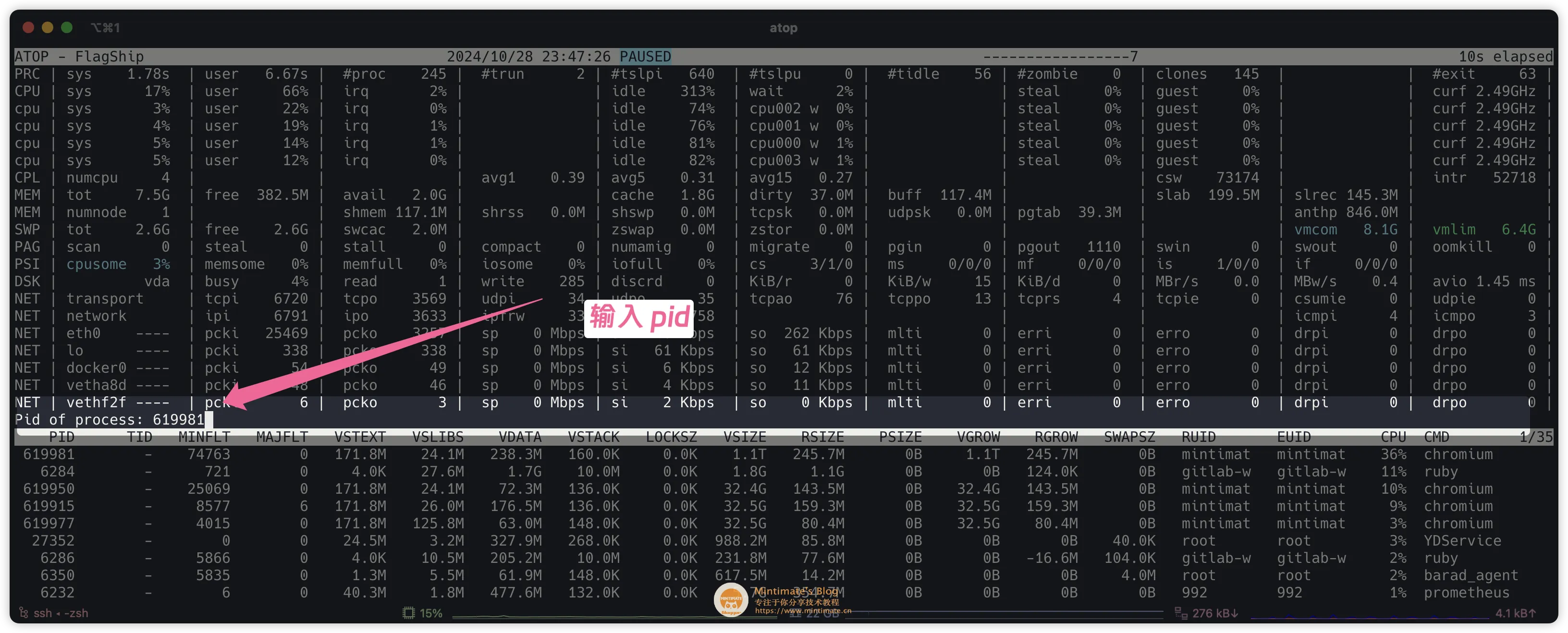Click the 'dirty 37.0M' memory value
Image resolution: width=1568 pixels, height=633 pixels.
pyautogui.click(x=800, y=195)
